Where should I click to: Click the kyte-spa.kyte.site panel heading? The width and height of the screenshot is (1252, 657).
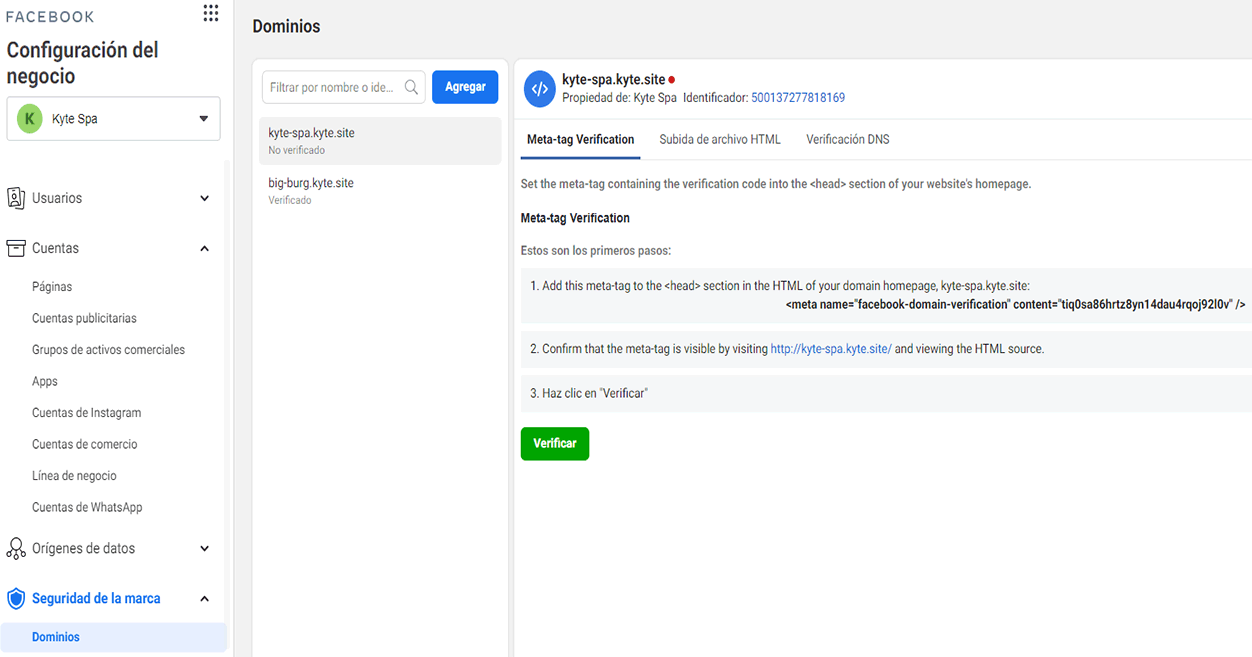pyautogui.click(x=613, y=80)
